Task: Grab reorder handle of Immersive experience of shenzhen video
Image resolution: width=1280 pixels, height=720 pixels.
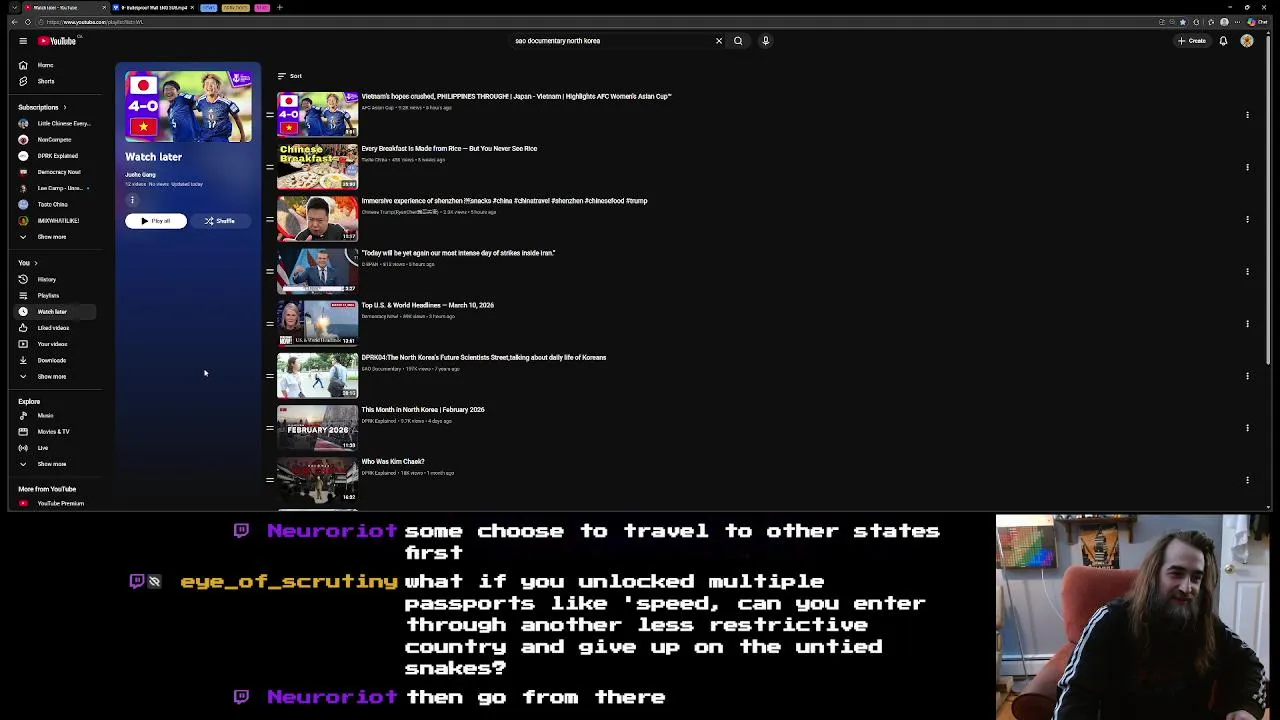Action: 270,219
